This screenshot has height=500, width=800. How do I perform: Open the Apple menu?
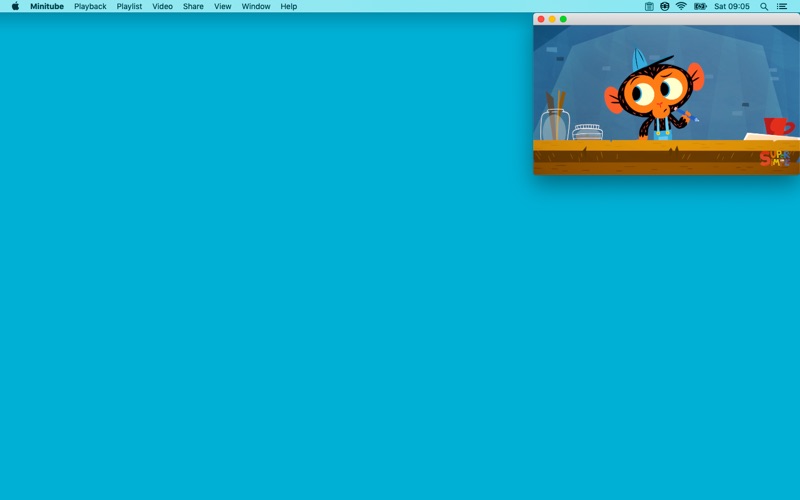(x=15, y=6)
